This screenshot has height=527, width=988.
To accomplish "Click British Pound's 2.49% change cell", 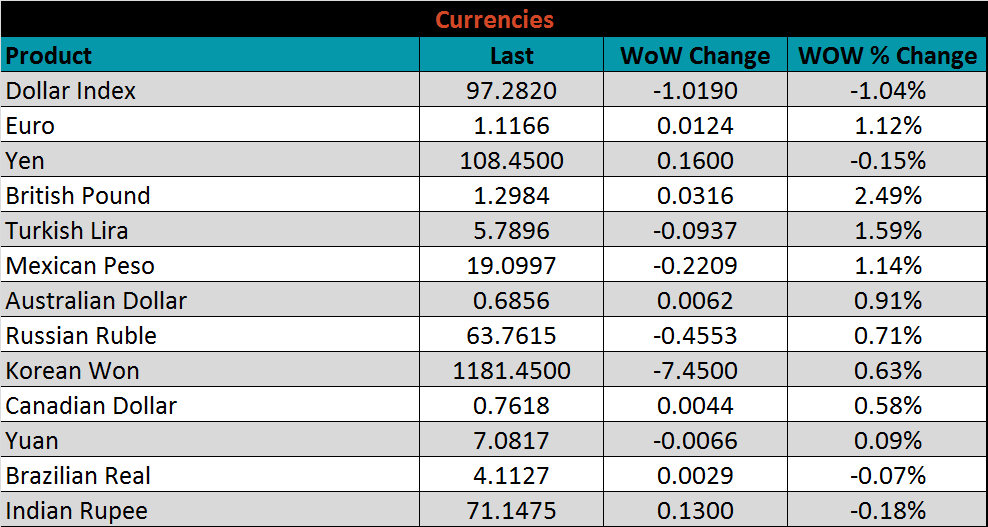I will click(887, 196).
